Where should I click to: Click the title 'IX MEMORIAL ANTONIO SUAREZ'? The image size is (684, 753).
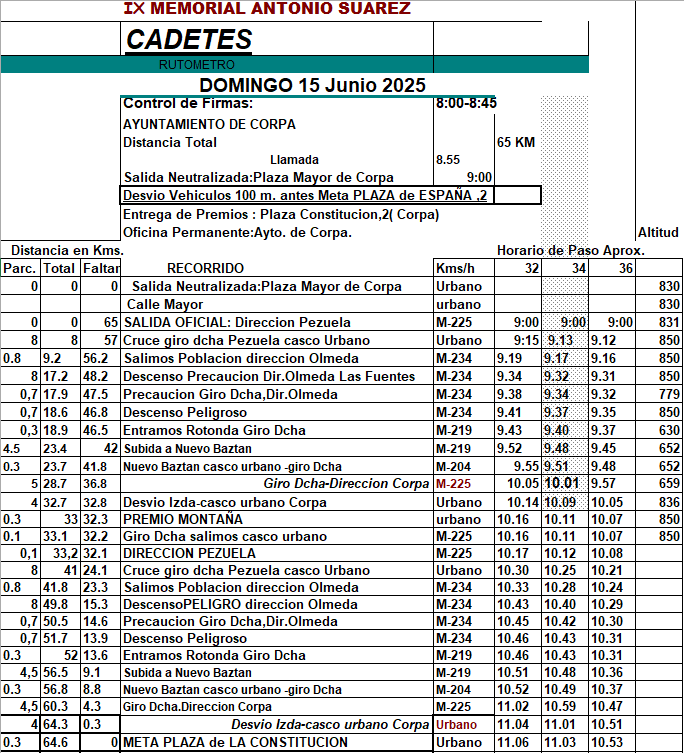(267, 8)
